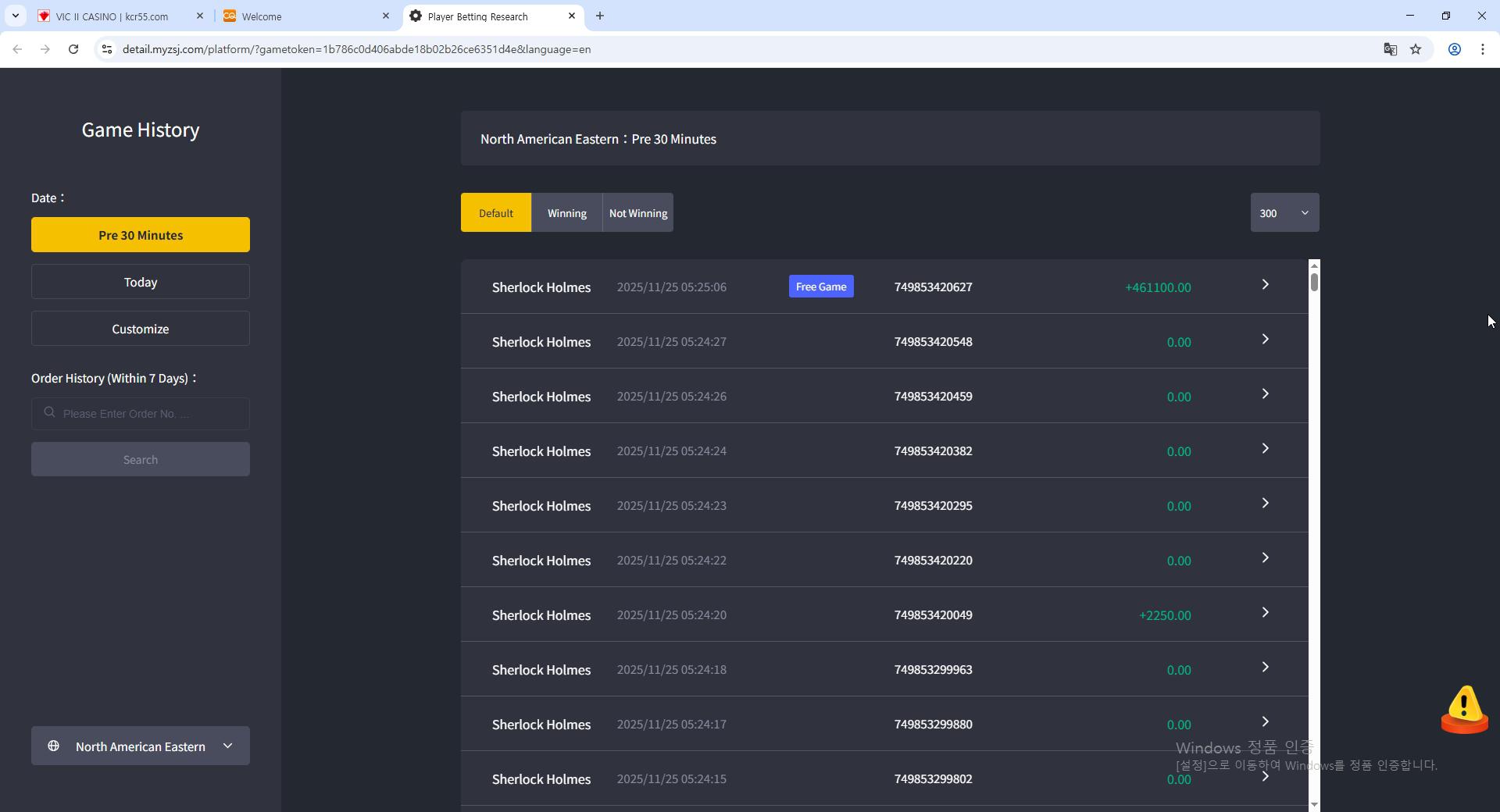Open the Chrome profile icon

point(1454,49)
